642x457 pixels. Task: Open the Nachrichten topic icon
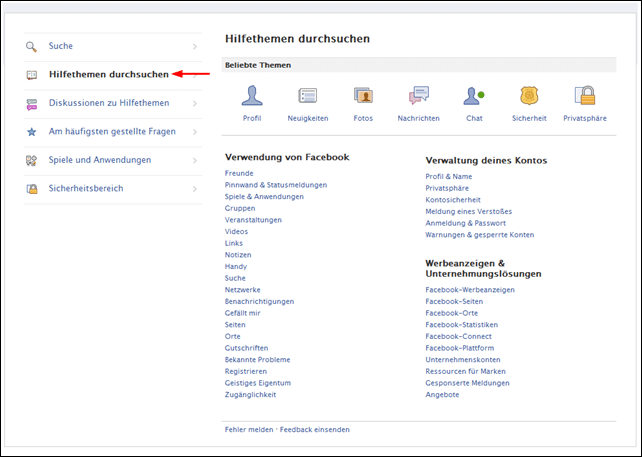tap(418, 95)
